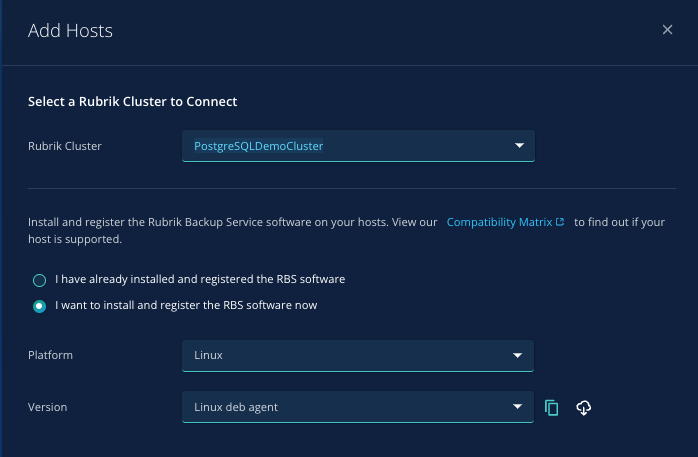Download the RBS agent via cloud icon
The height and width of the screenshot is (457, 698).
(x=584, y=408)
